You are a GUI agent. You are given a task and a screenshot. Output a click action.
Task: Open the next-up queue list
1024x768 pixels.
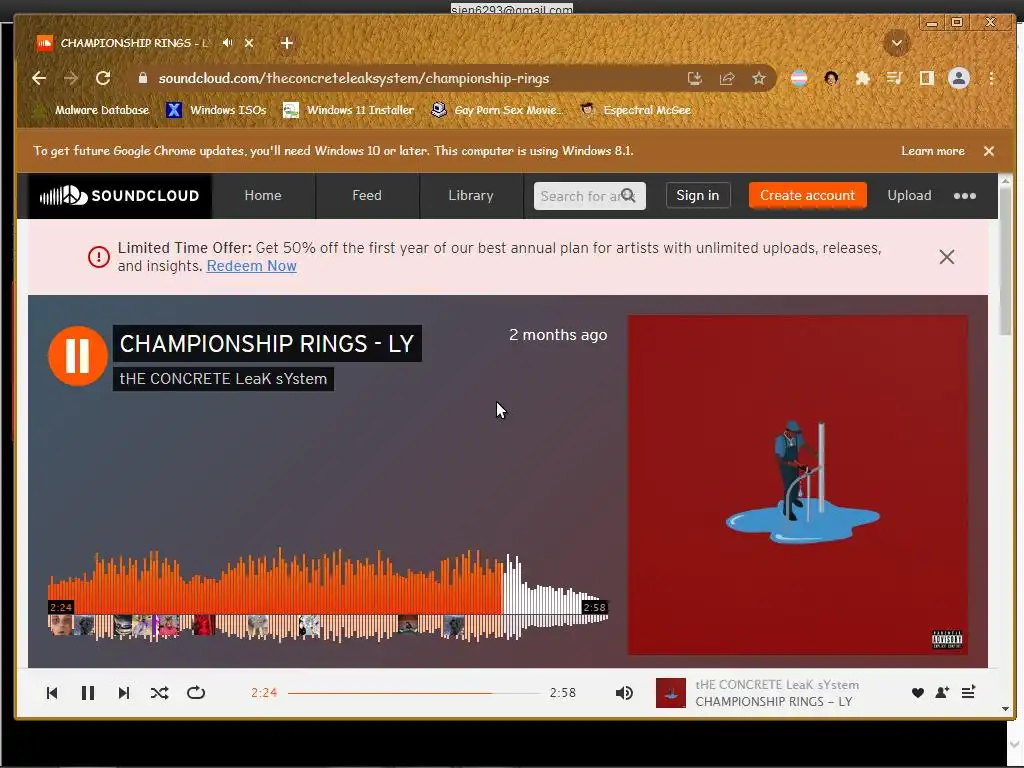pos(968,692)
